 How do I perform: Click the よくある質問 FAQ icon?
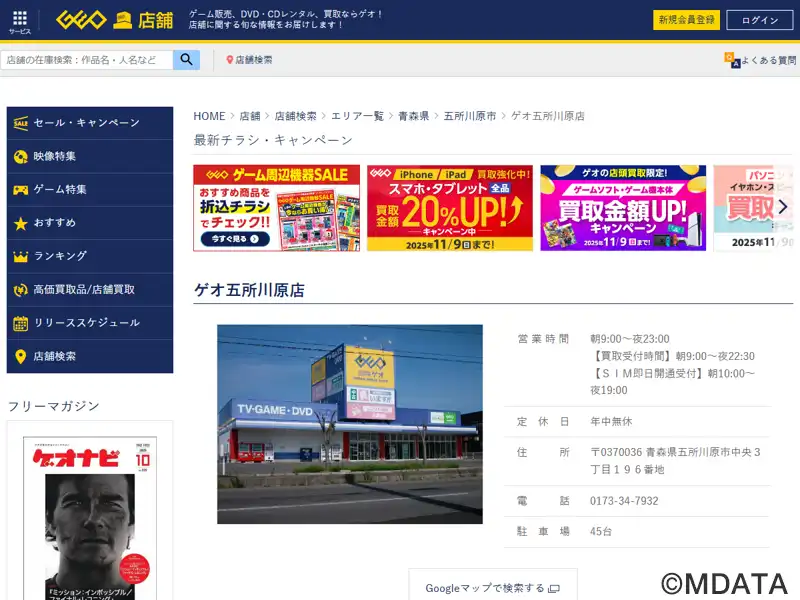[x=732, y=60]
